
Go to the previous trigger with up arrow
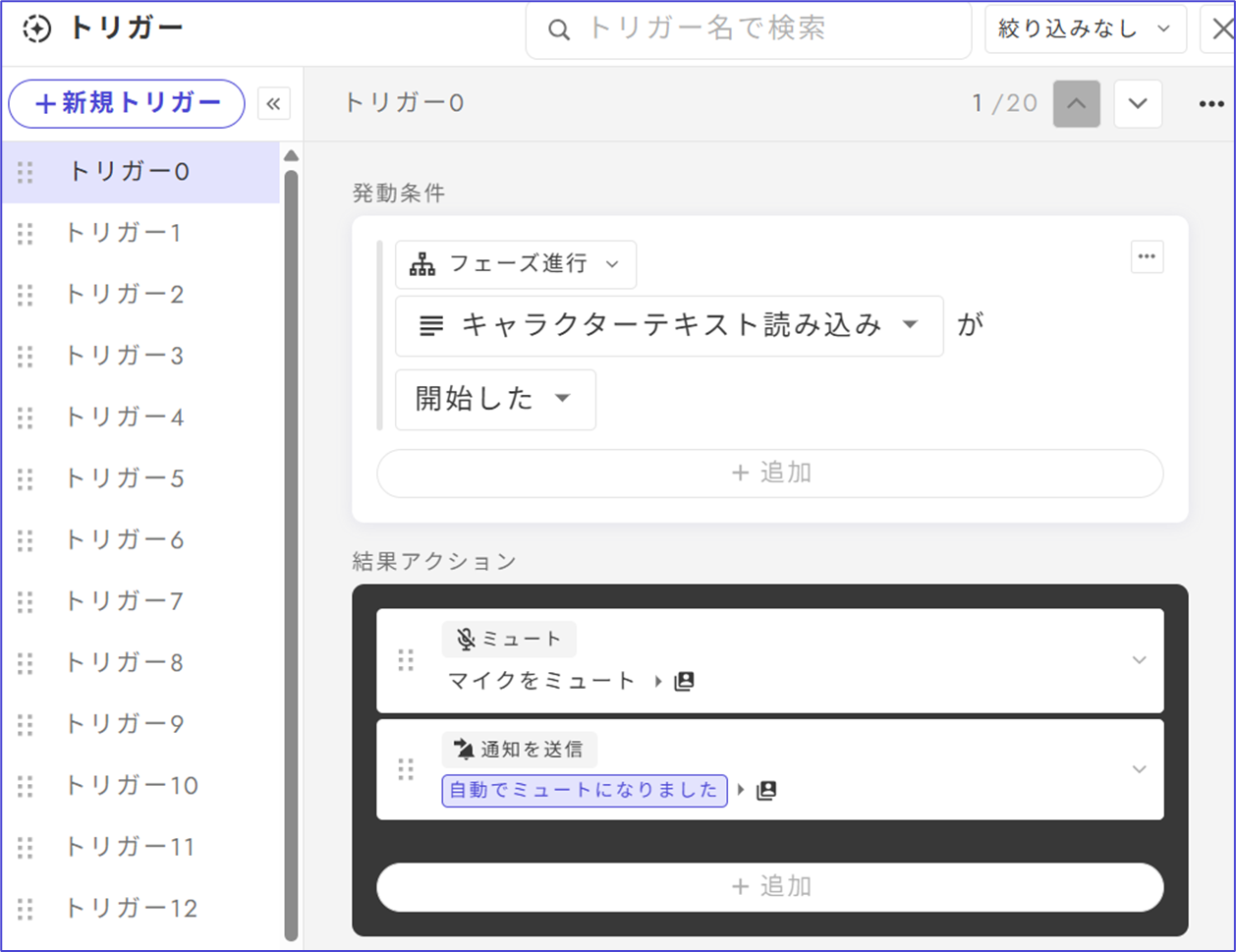tap(1076, 104)
